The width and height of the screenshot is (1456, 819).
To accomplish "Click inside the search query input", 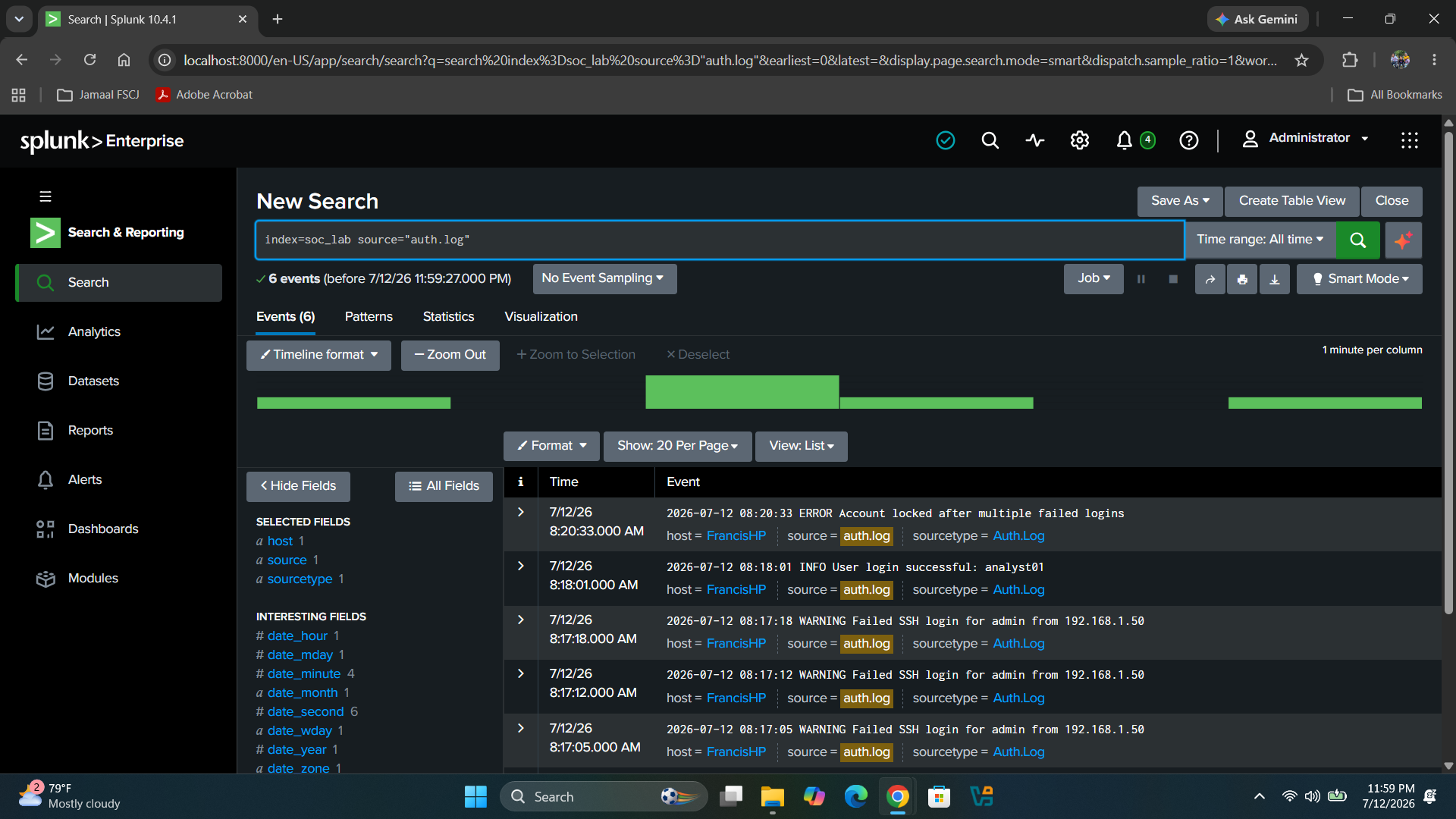I will coord(719,240).
